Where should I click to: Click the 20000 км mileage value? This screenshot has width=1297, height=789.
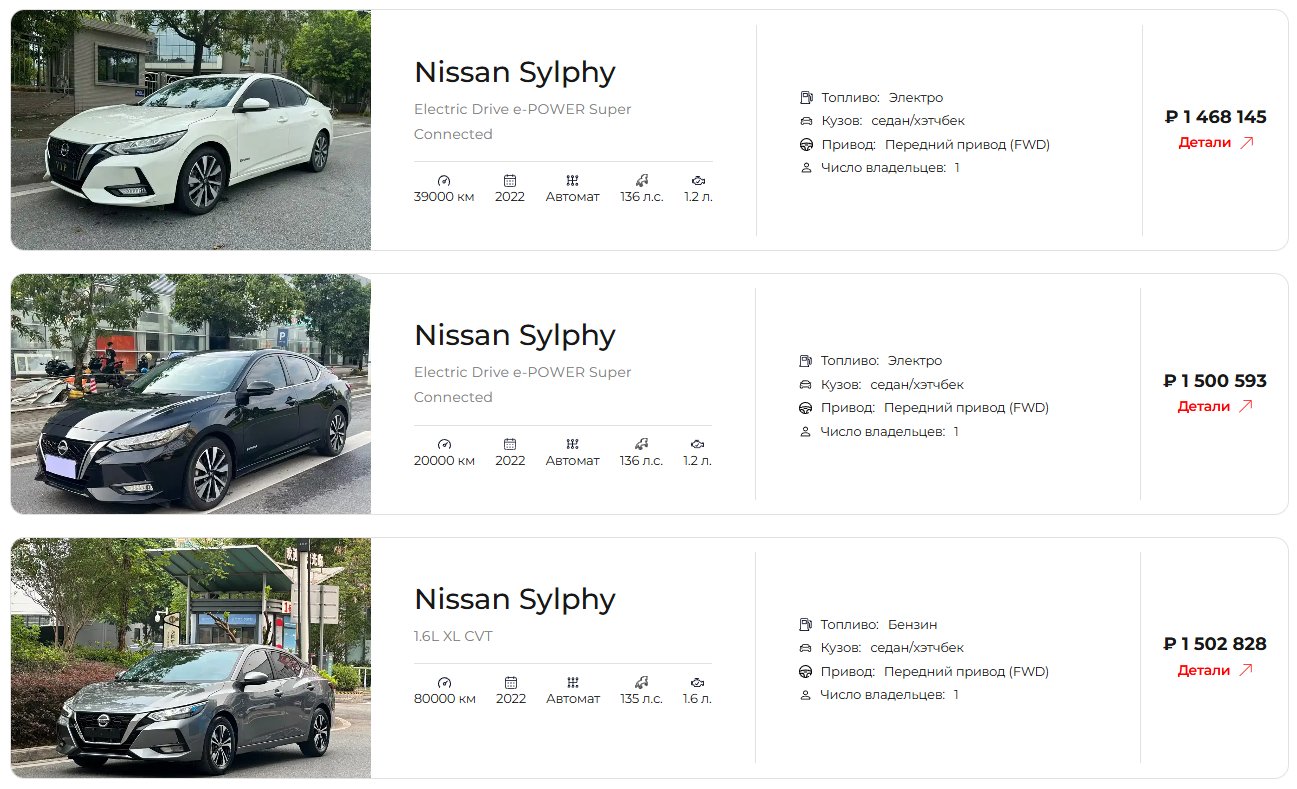coord(444,461)
